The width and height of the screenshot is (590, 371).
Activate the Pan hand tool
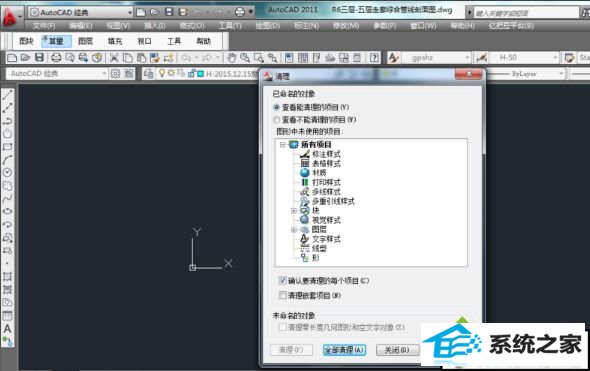tap(232, 58)
